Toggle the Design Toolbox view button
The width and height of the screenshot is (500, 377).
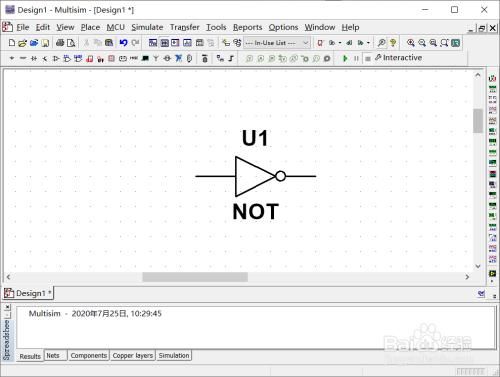[x=153, y=43]
